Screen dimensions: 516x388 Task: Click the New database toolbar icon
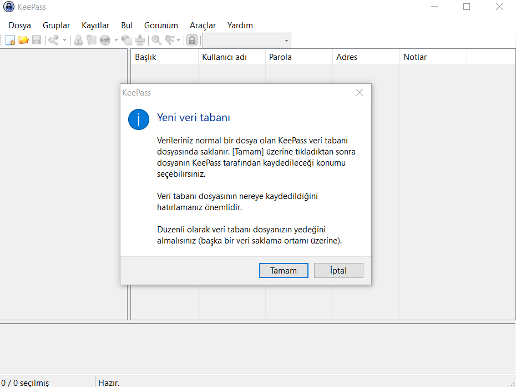coord(10,40)
